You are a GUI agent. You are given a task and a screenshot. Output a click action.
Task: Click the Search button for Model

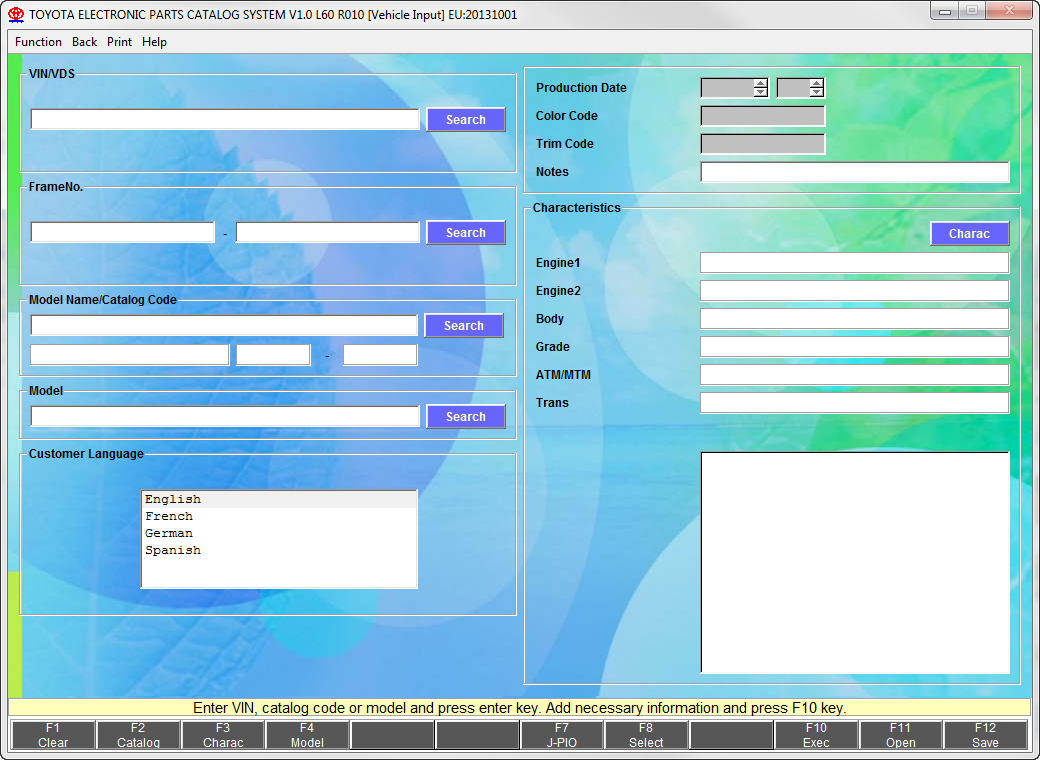(x=466, y=416)
